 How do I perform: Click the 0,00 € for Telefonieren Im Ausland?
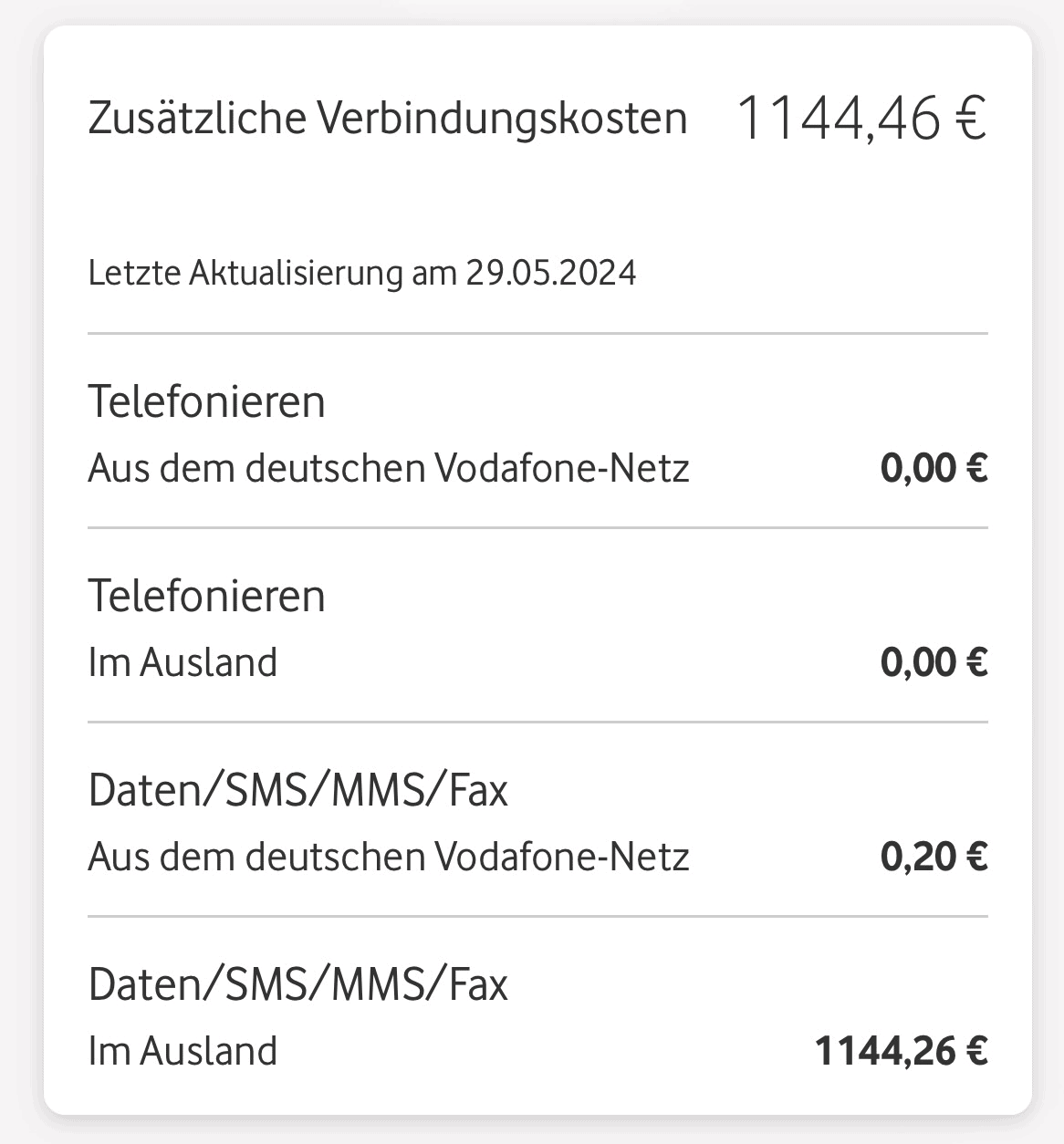(933, 663)
